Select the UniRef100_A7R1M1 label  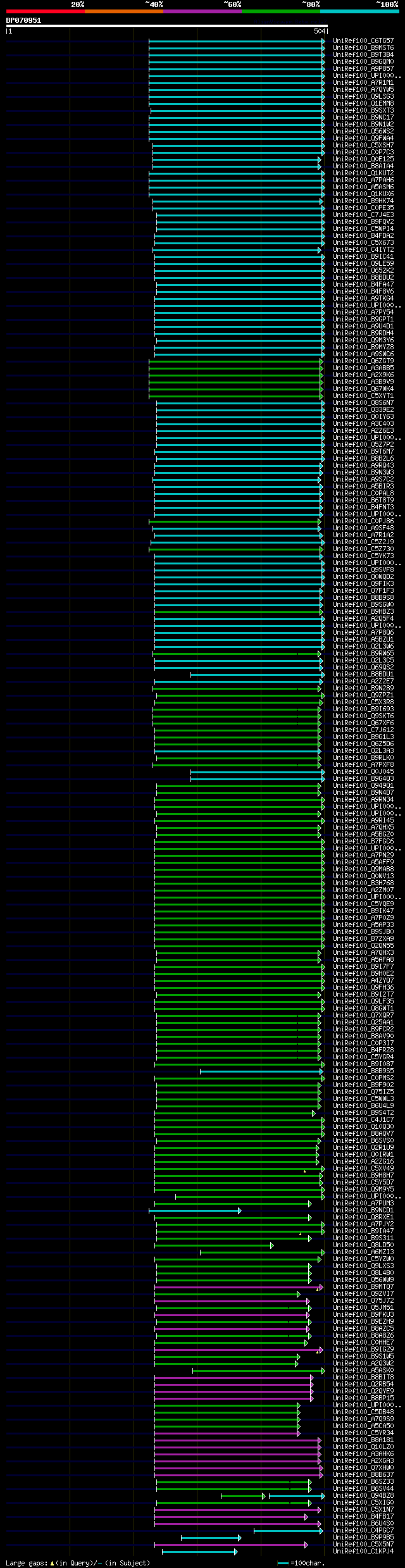(x=363, y=82)
